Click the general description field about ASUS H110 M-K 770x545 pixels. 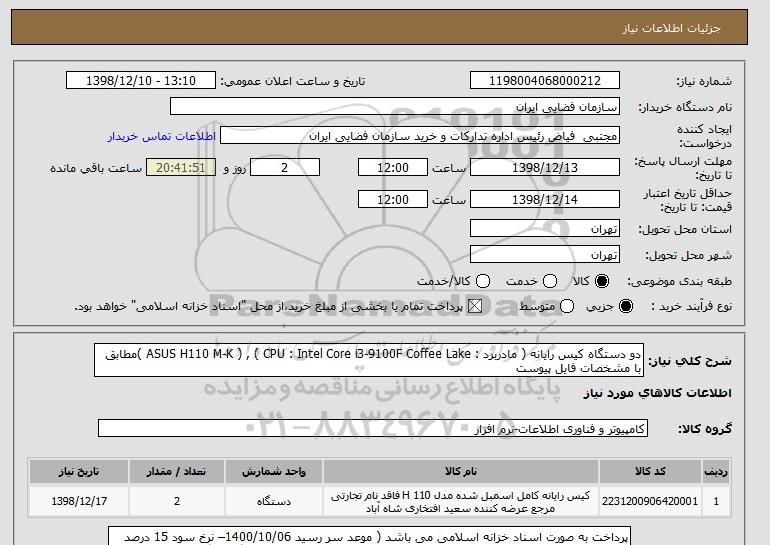369,360
